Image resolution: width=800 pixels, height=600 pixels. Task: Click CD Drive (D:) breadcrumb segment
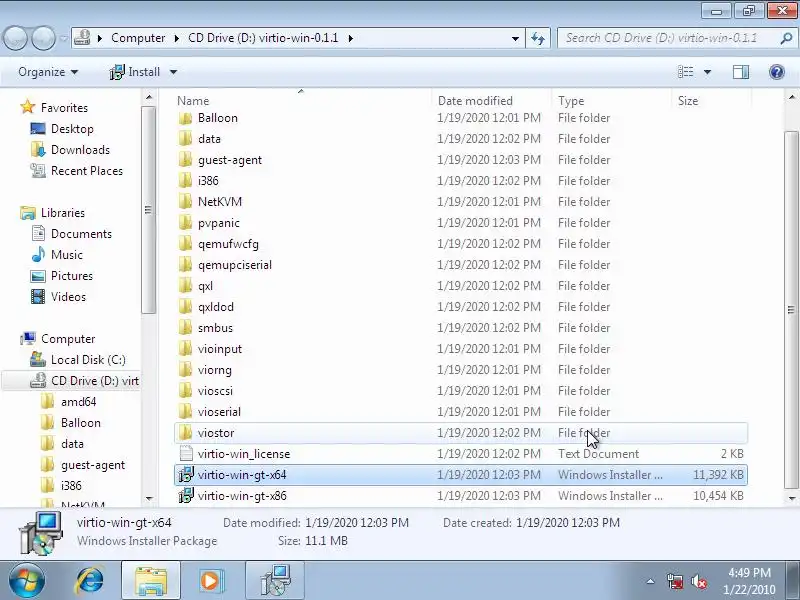(263, 38)
